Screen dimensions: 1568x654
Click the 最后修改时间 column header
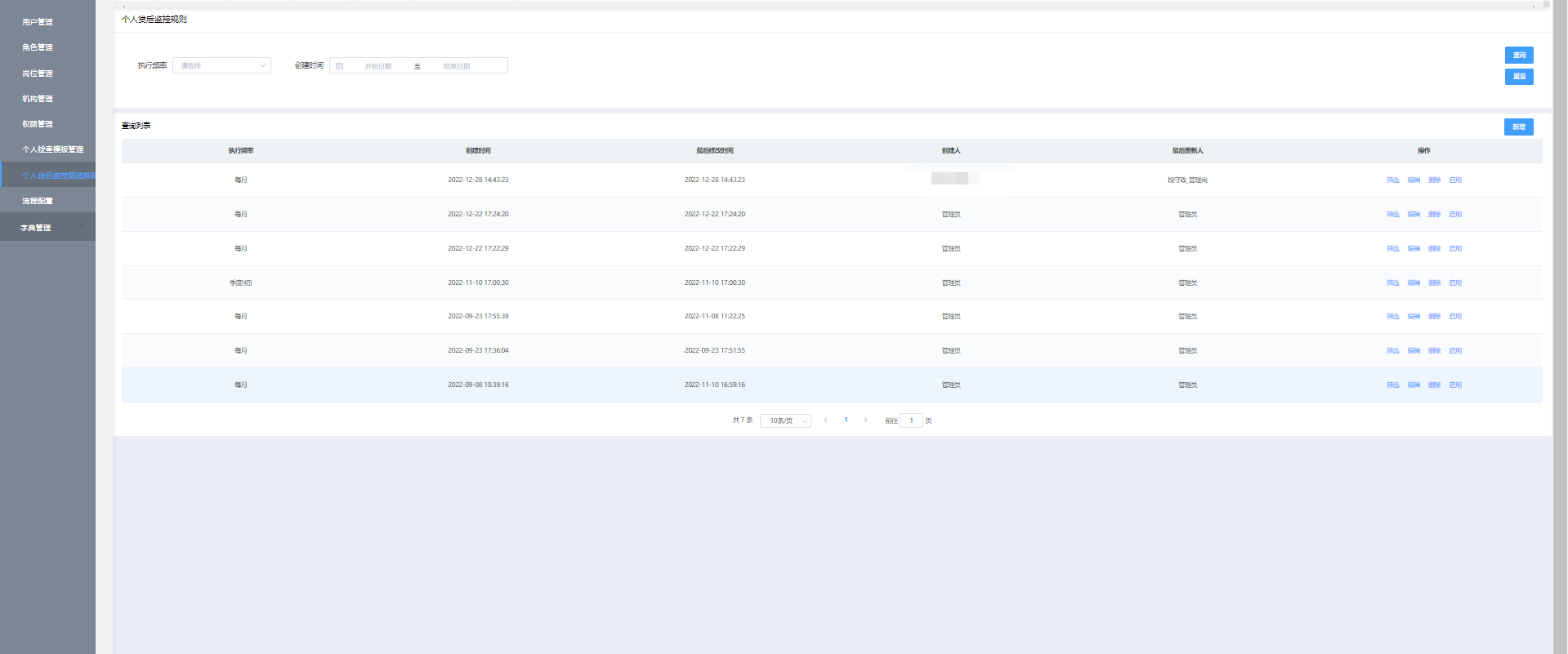[715, 151]
